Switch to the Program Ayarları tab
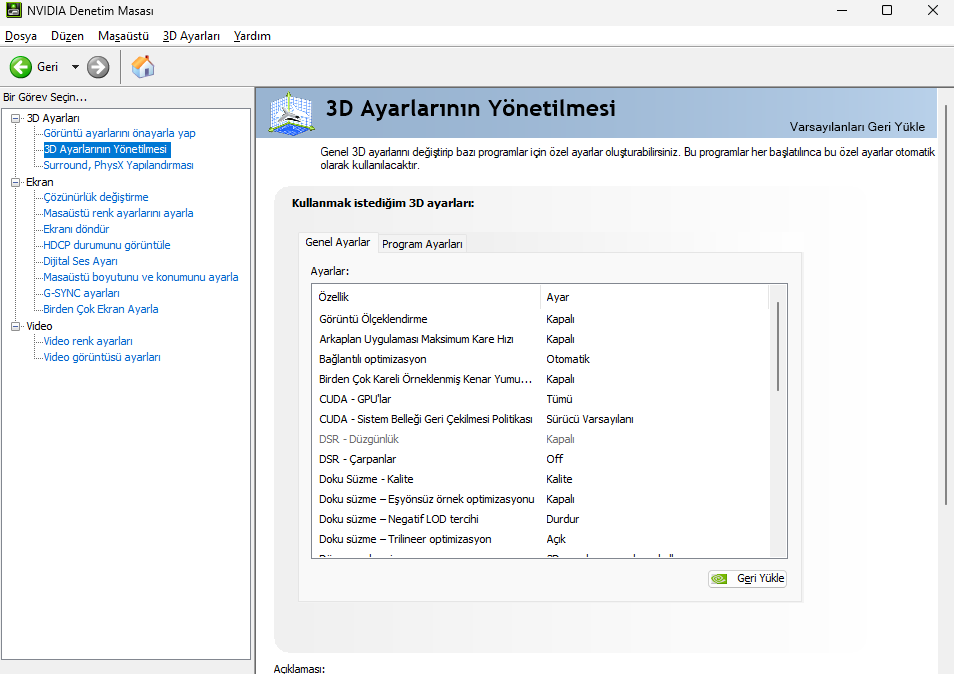The width and height of the screenshot is (954, 674). (x=422, y=244)
